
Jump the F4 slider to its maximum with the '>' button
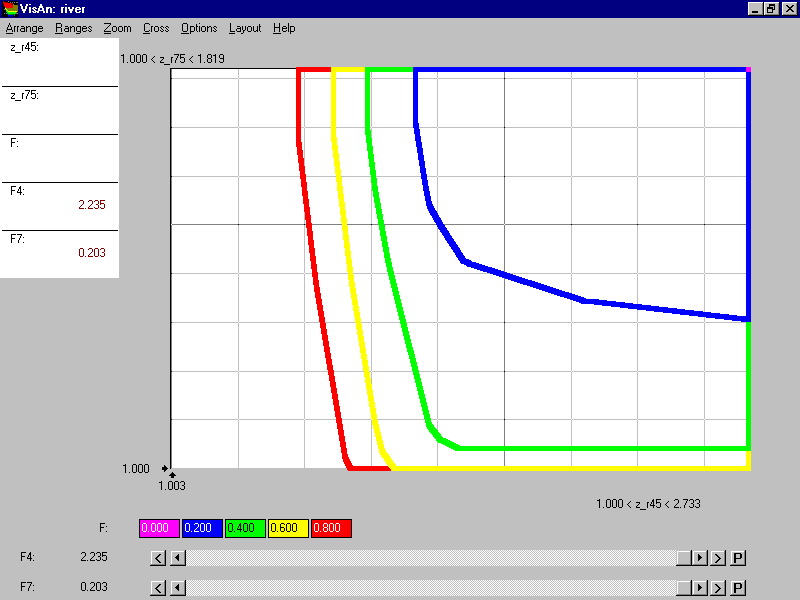click(x=718, y=558)
